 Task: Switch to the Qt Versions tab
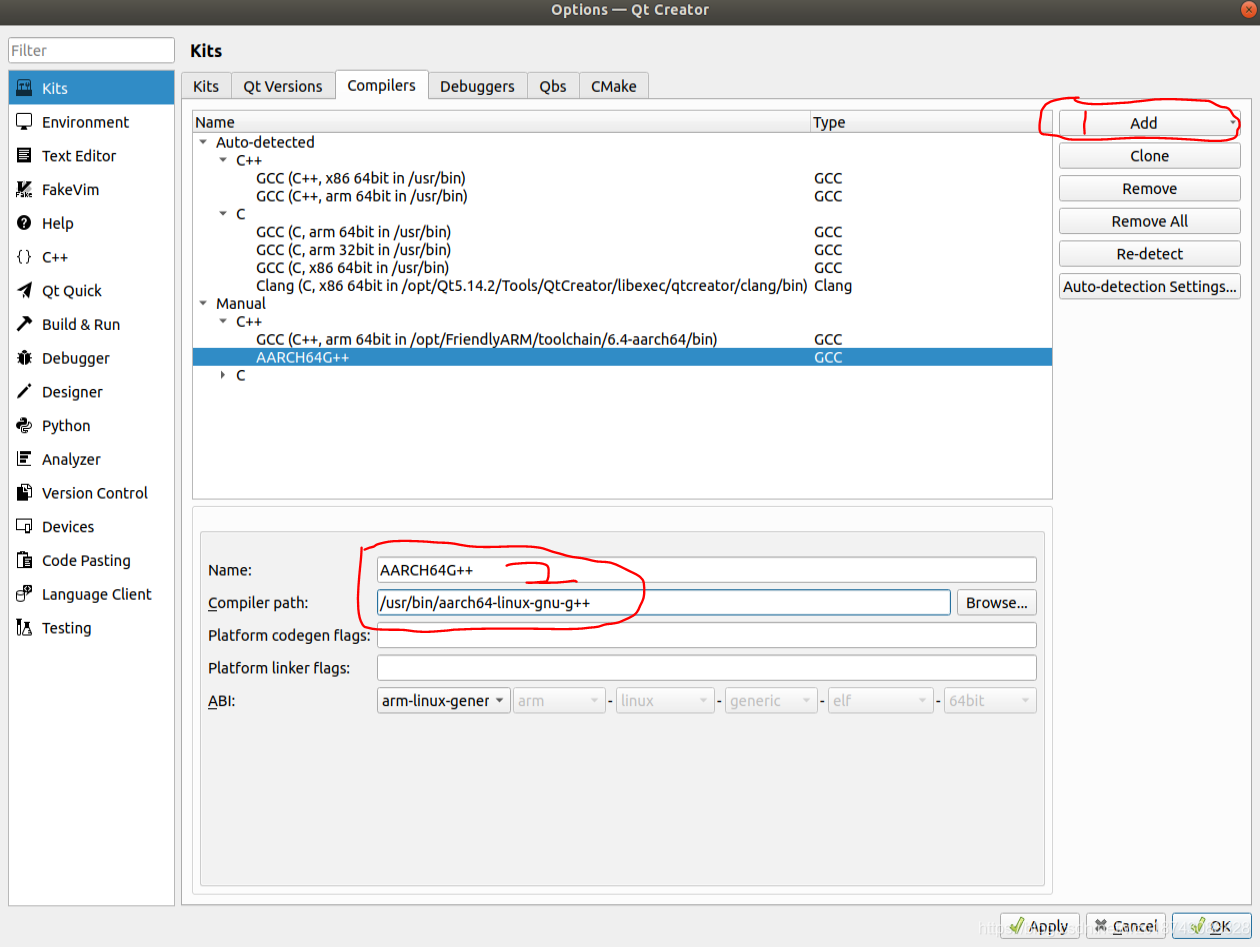click(283, 86)
